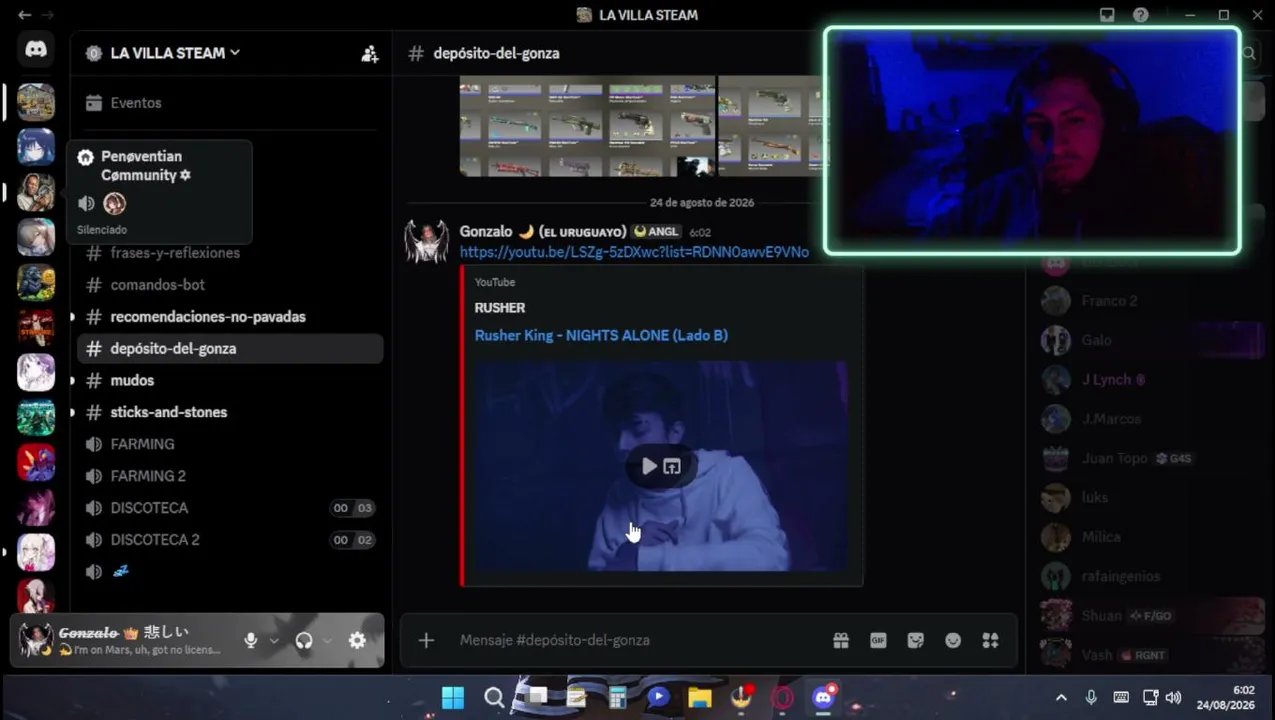This screenshot has height=720, width=1275.
Task: Select the topmost server icon in server list
Action: click(36, 102)
